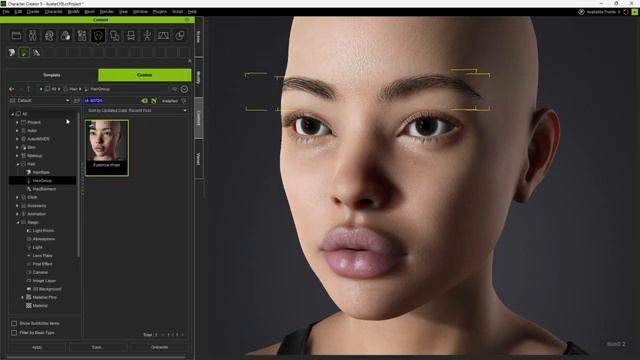
Task: Open the Modify side tab
Action: tap(199, 78)
